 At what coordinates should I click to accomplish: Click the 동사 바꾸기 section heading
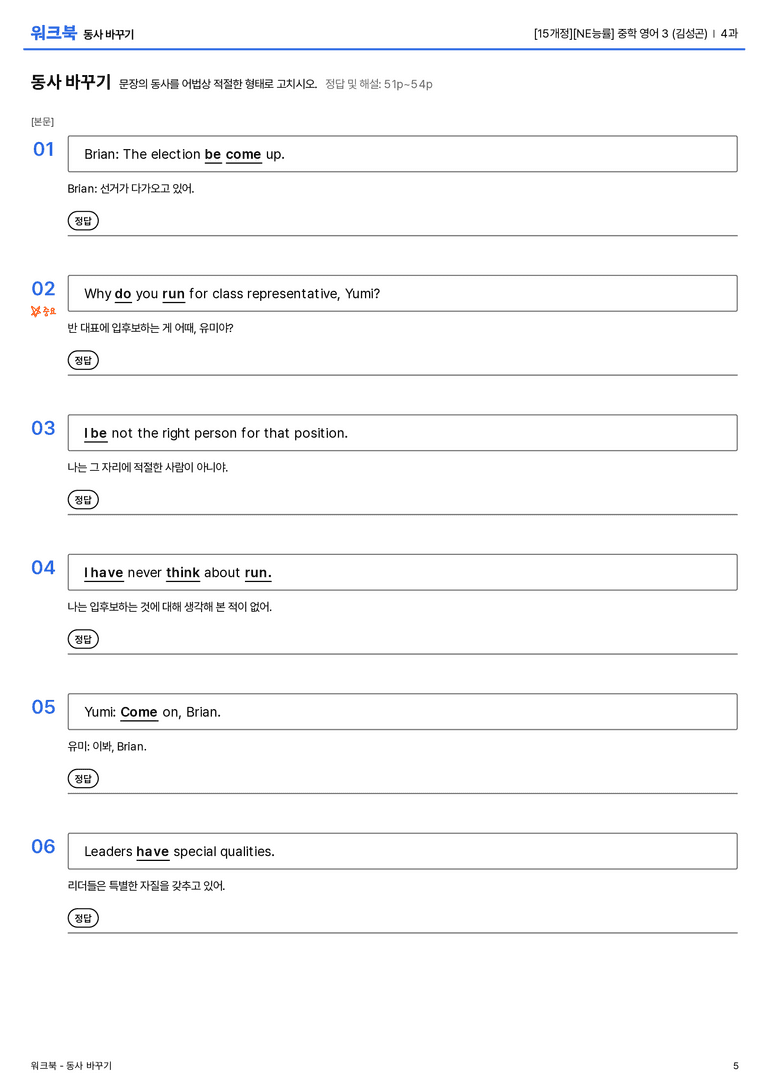(x=71, y=82)
